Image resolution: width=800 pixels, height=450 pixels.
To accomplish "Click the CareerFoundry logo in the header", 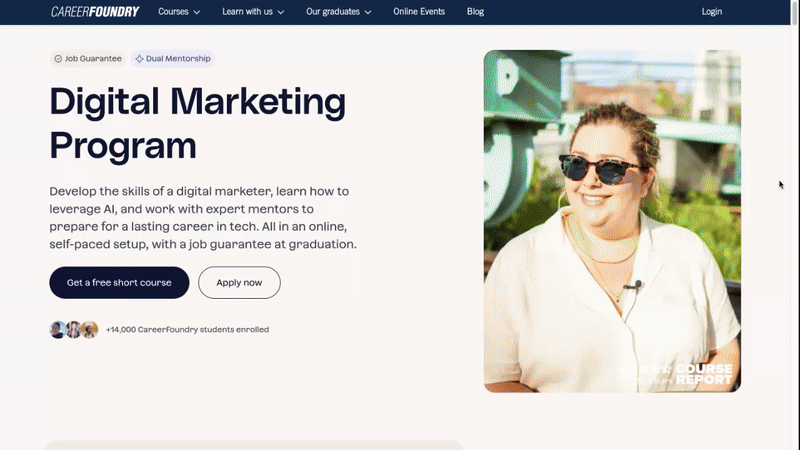I will [95, 12].
